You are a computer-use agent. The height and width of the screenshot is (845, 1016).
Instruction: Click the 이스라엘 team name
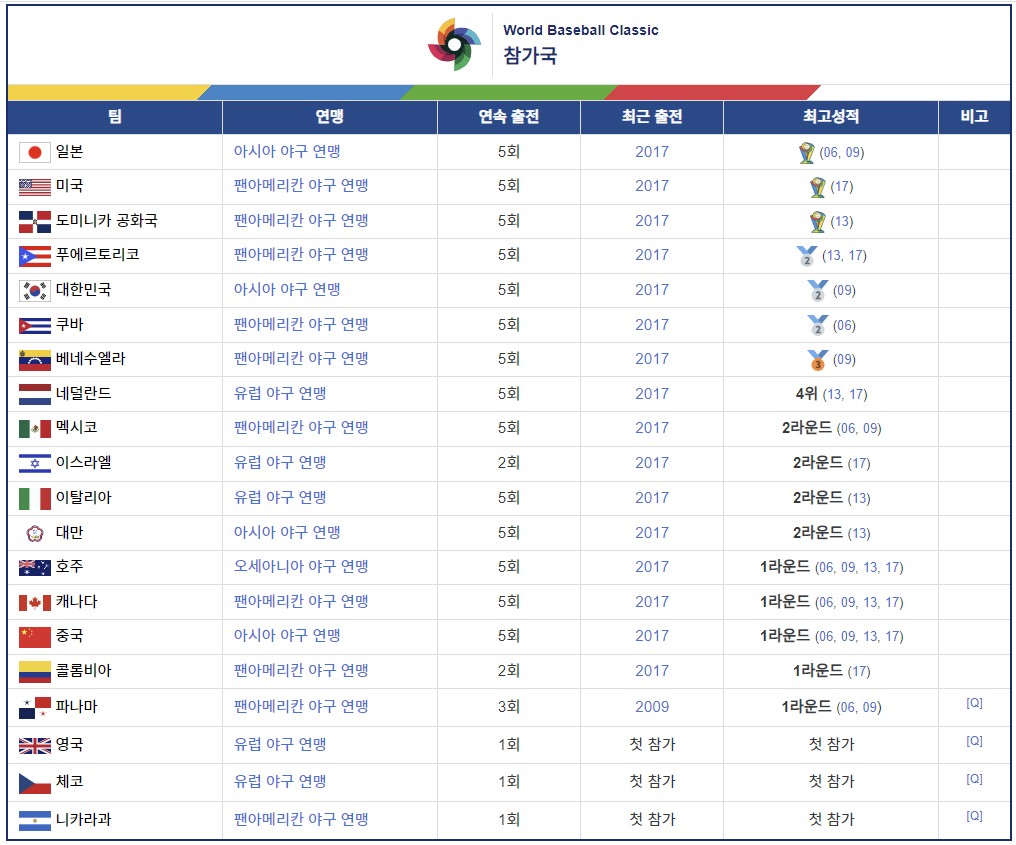tap(84, 463)
